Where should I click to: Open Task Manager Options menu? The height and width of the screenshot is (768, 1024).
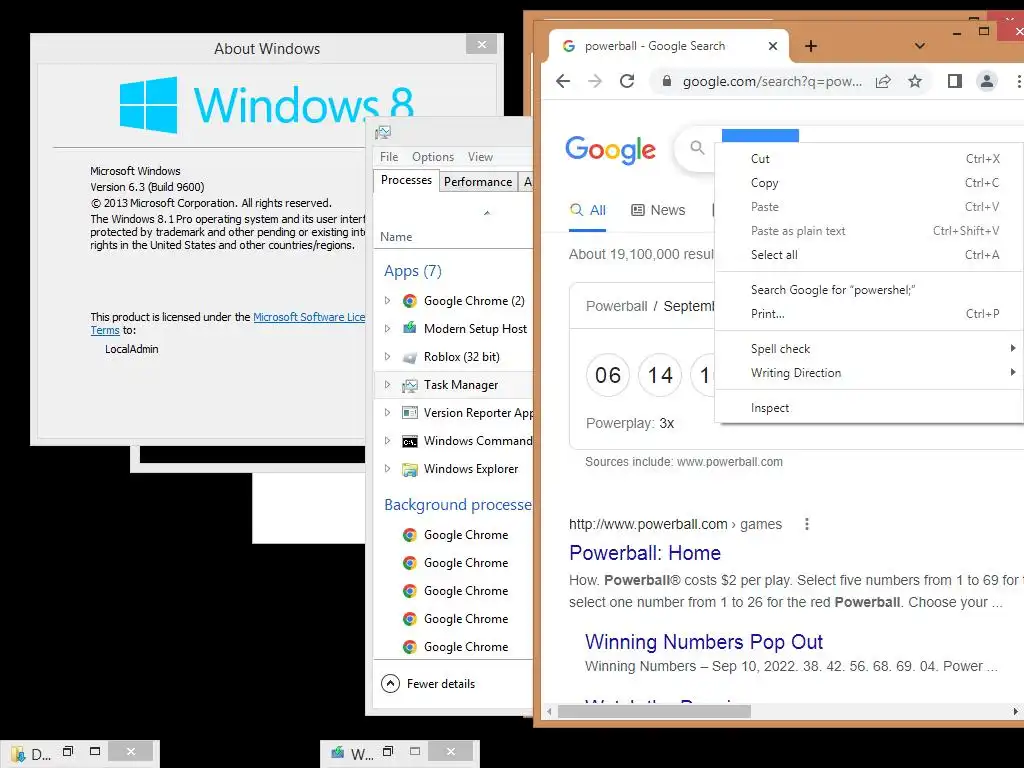[x=433, y=157]
